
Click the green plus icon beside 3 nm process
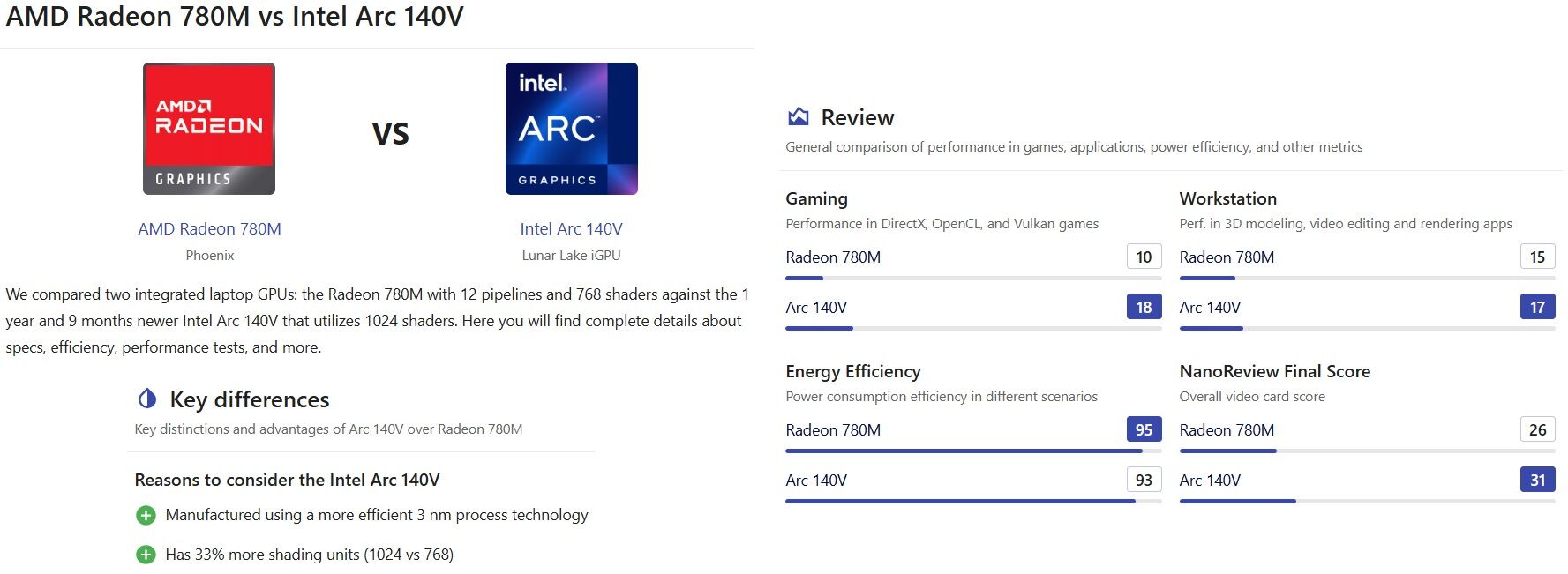pos(146,515)
